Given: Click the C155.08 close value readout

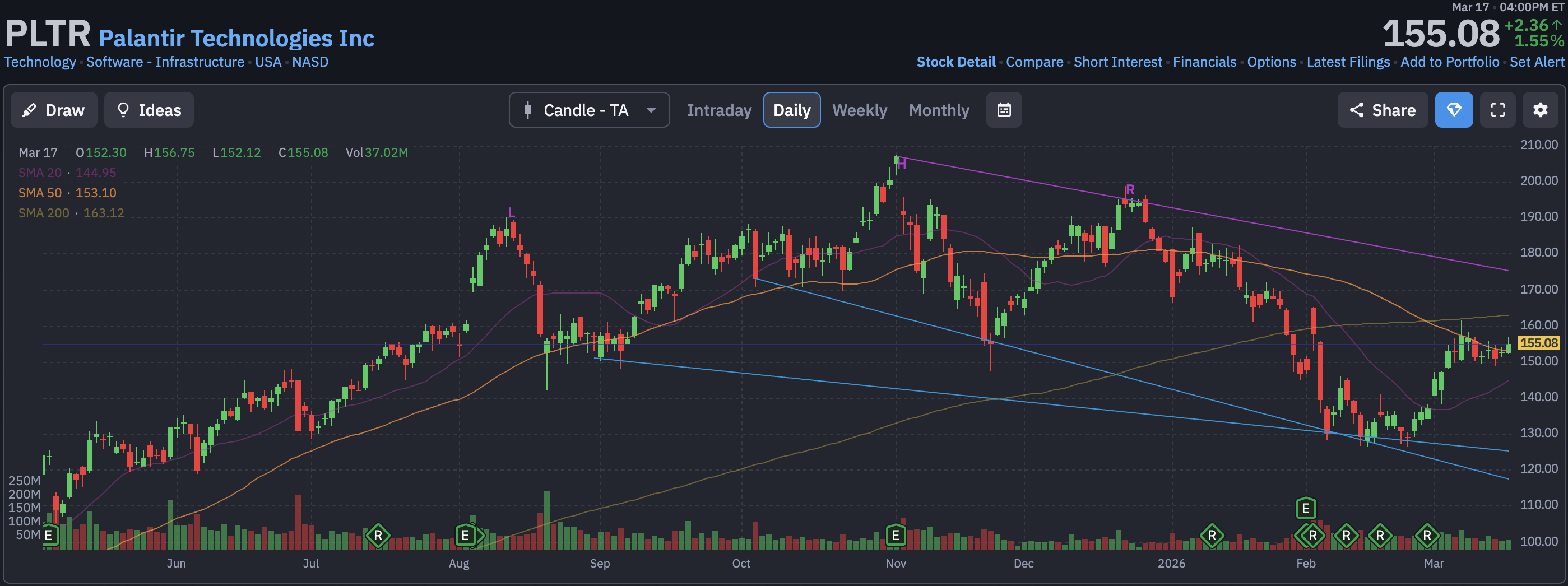Looking at the screenshot, I should (303, 153).
